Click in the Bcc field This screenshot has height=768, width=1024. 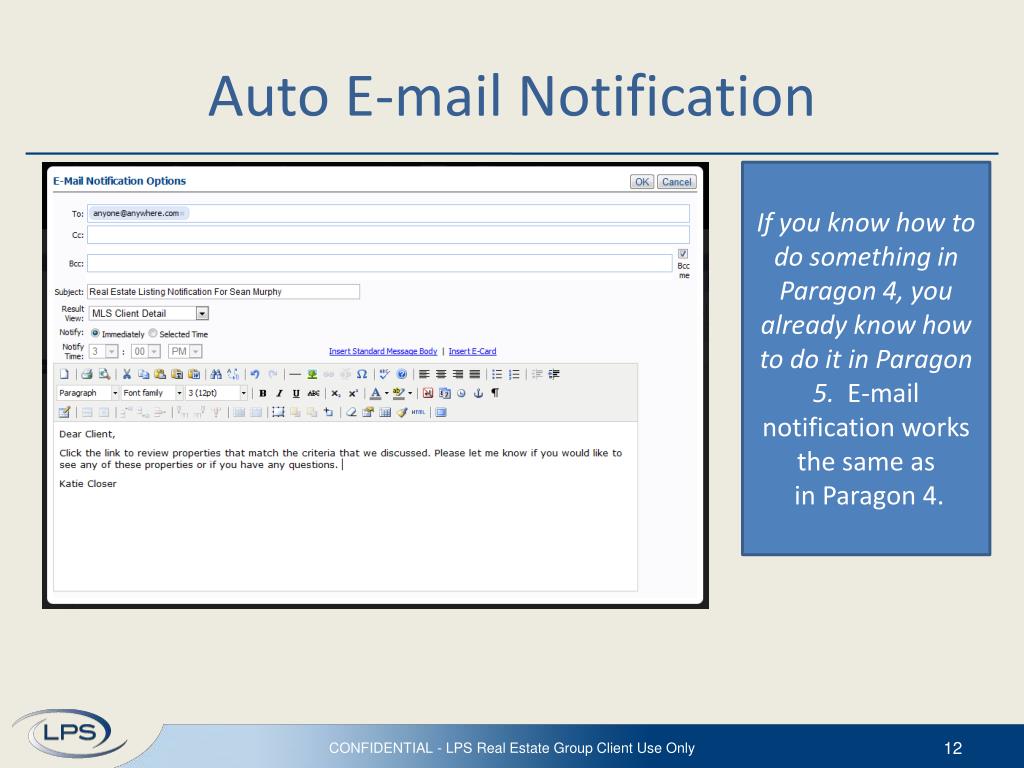pos(379,263)
